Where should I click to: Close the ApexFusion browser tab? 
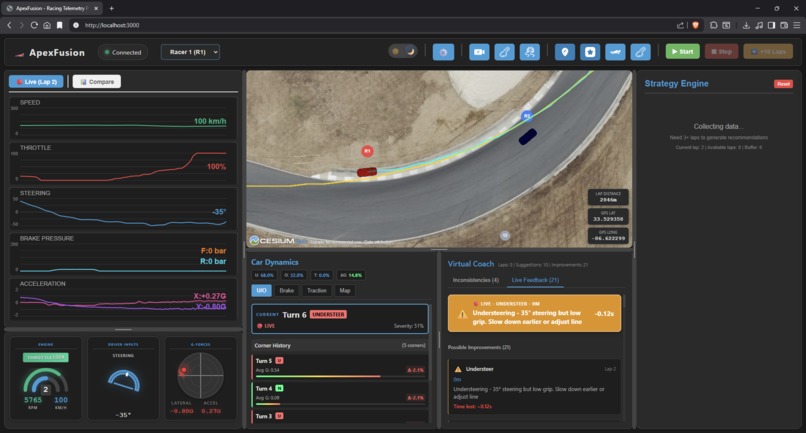click(96, 8)
